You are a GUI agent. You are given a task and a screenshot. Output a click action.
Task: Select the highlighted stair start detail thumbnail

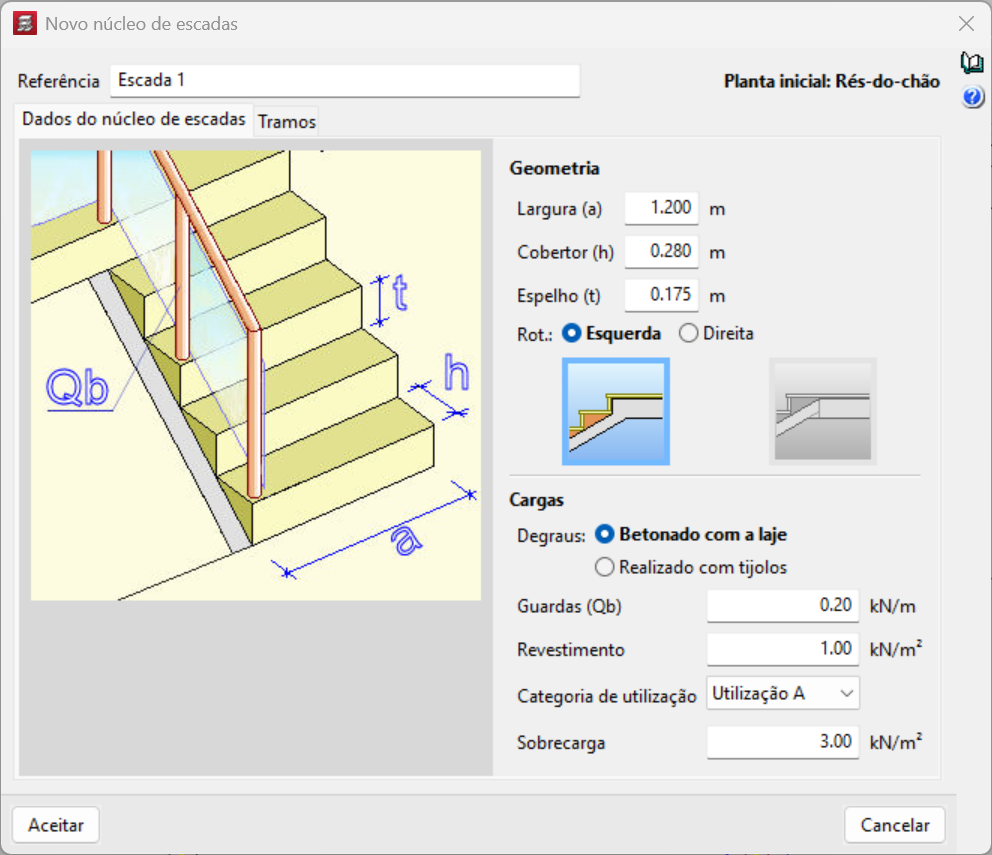[x=616, y=411]
